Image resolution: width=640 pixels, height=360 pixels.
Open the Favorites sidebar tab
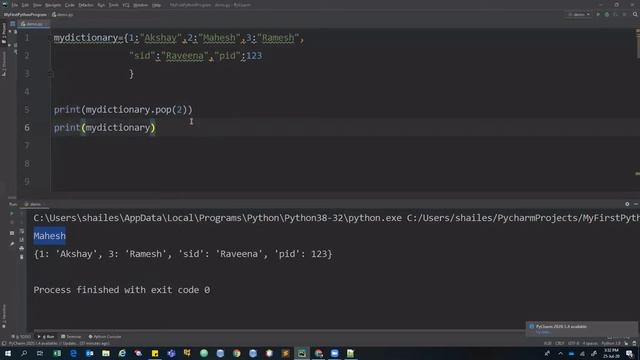click(x=4, y=316)
